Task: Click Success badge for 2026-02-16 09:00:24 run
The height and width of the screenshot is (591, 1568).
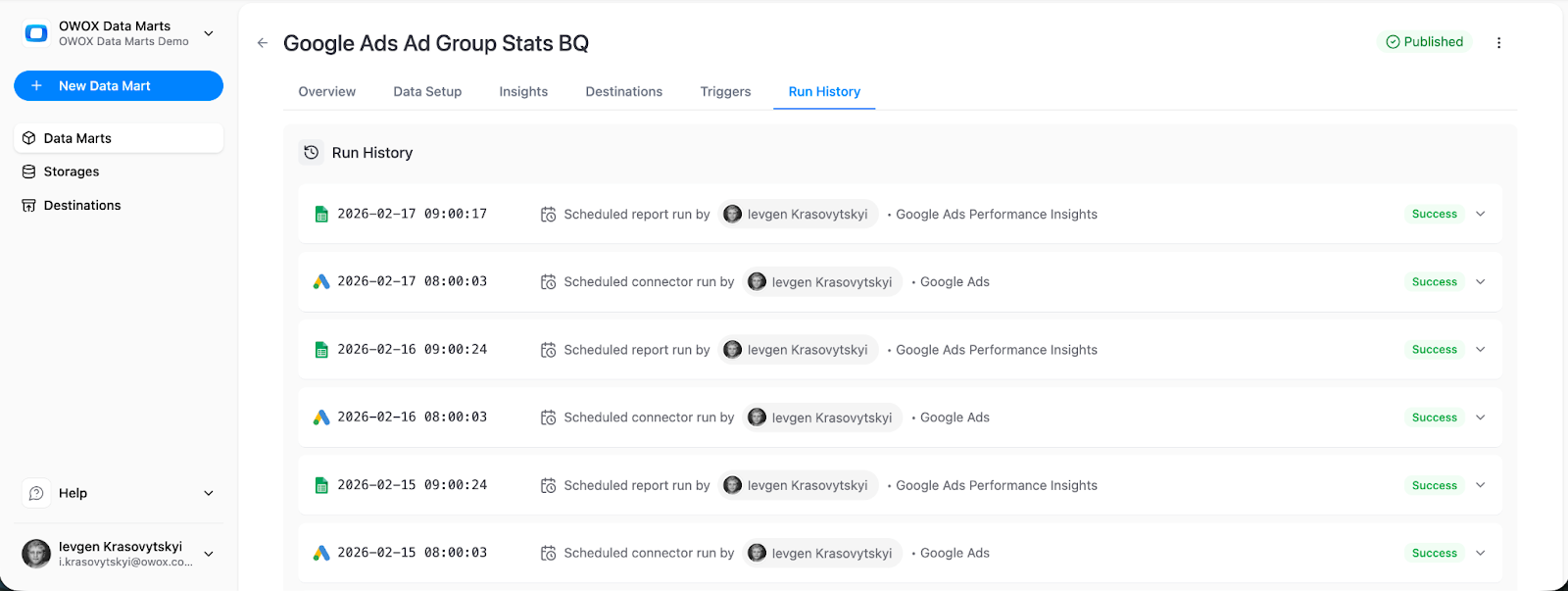Action: pos(1435,349)
